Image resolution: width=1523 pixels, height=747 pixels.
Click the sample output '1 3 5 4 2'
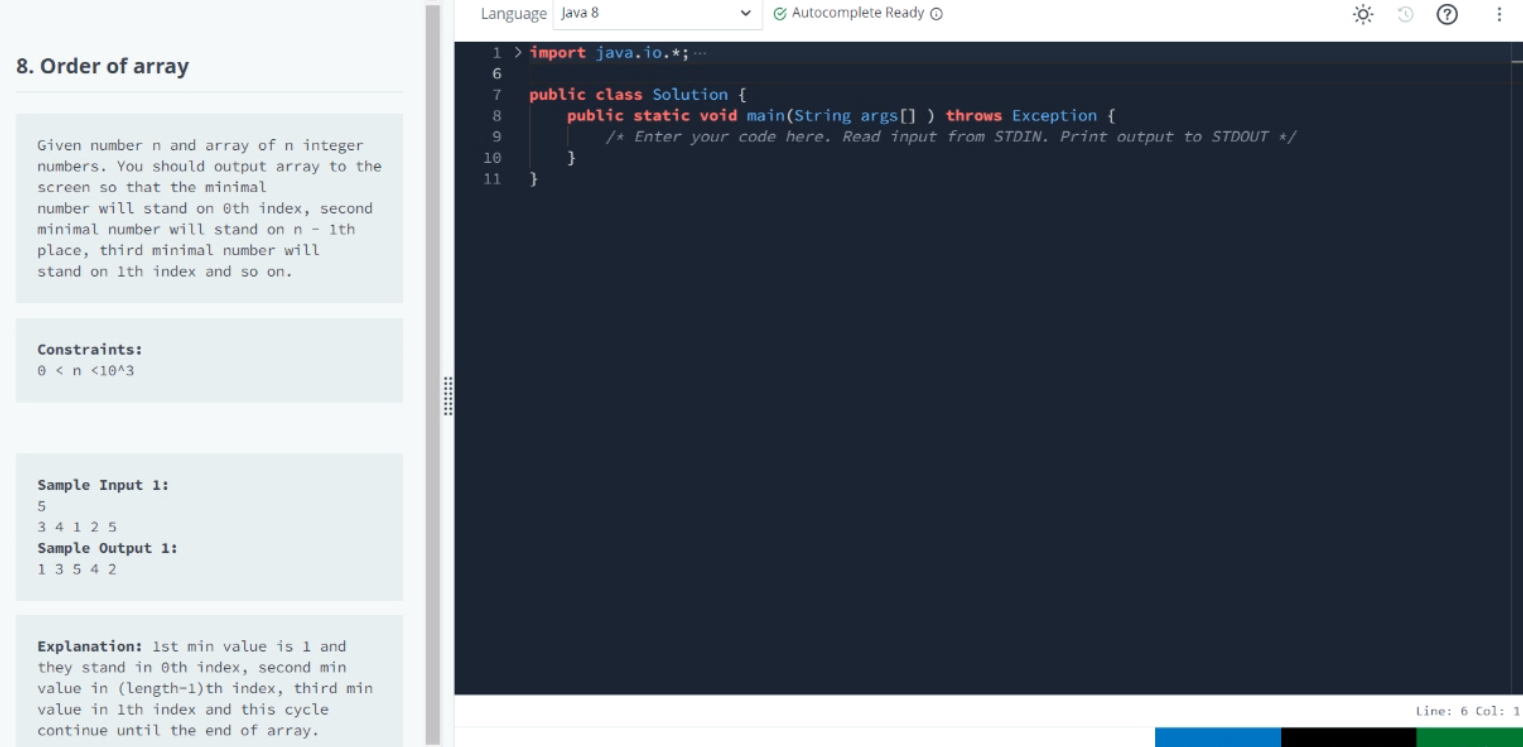(x=77, y=569)
